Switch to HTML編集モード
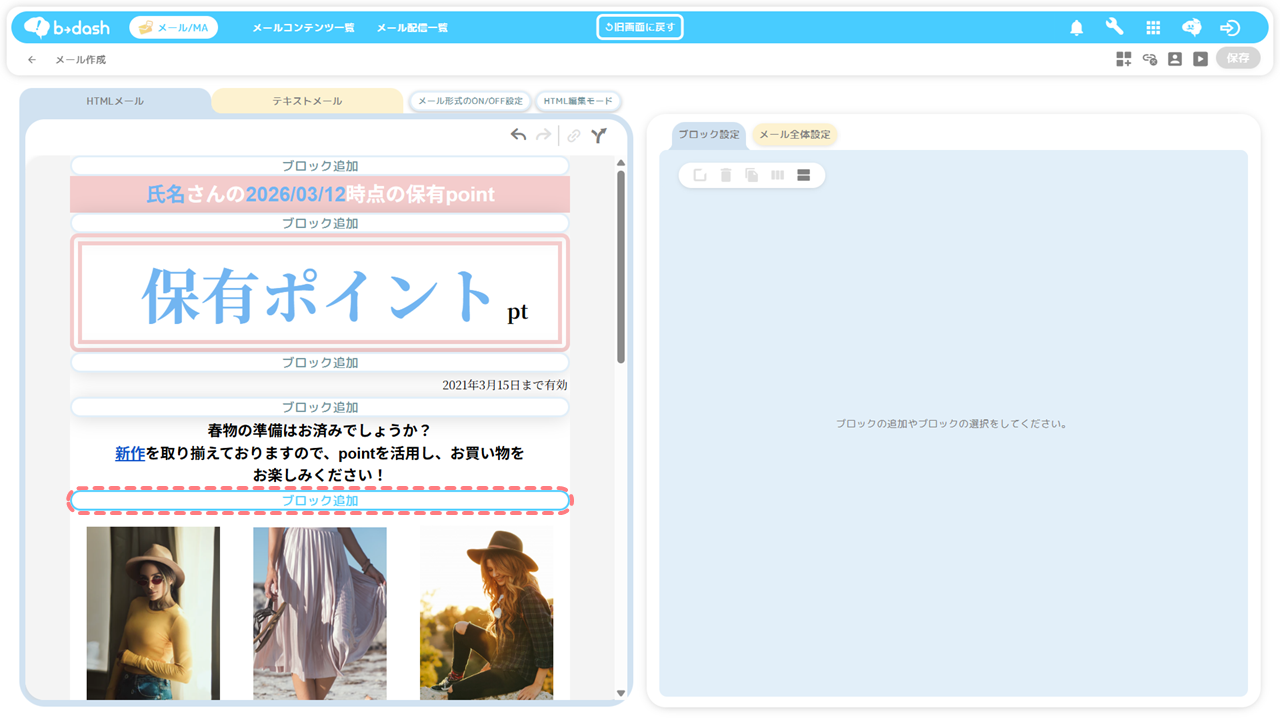 [x=578, y=101]
